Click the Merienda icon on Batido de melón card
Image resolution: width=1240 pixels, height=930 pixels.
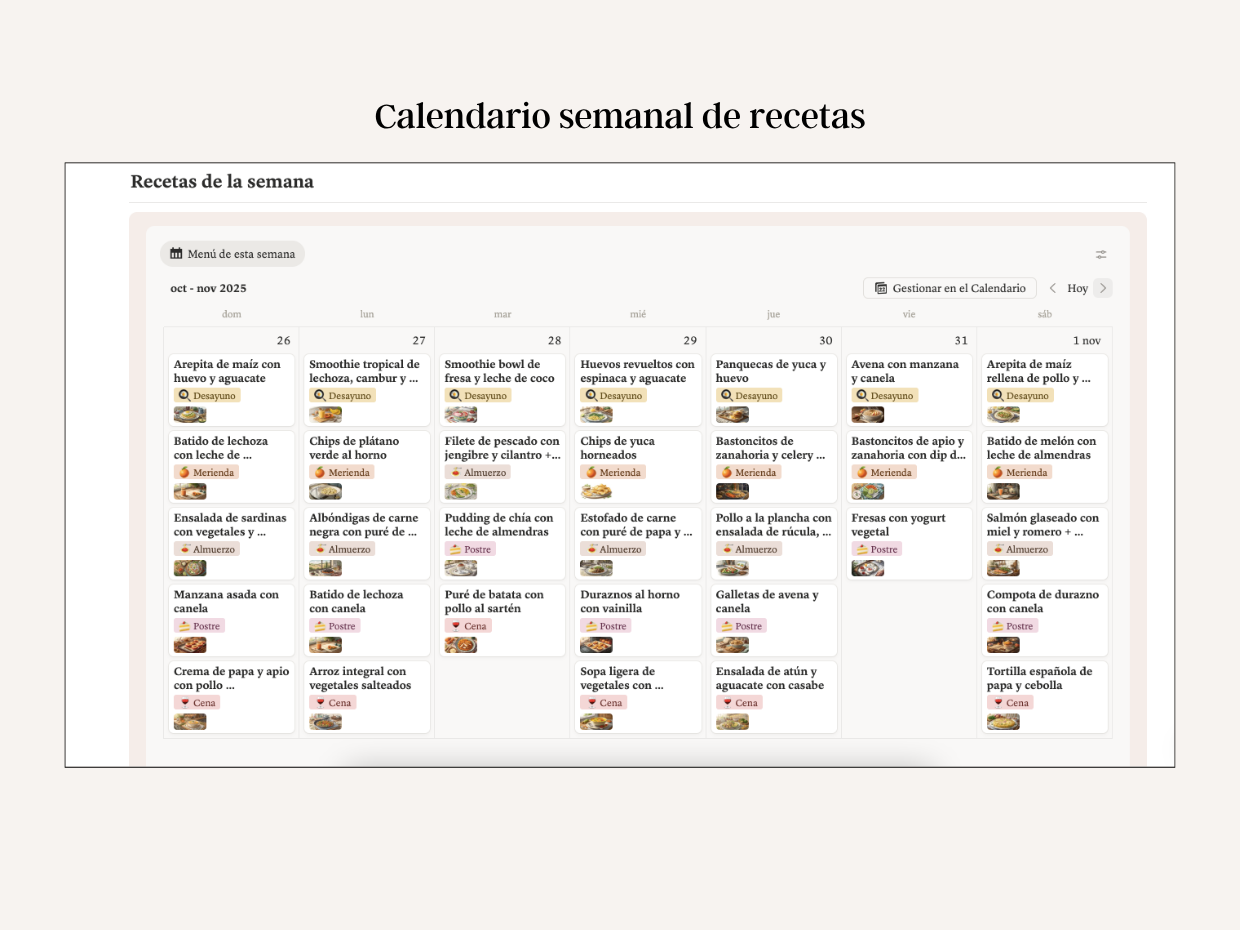coord(998,472)
